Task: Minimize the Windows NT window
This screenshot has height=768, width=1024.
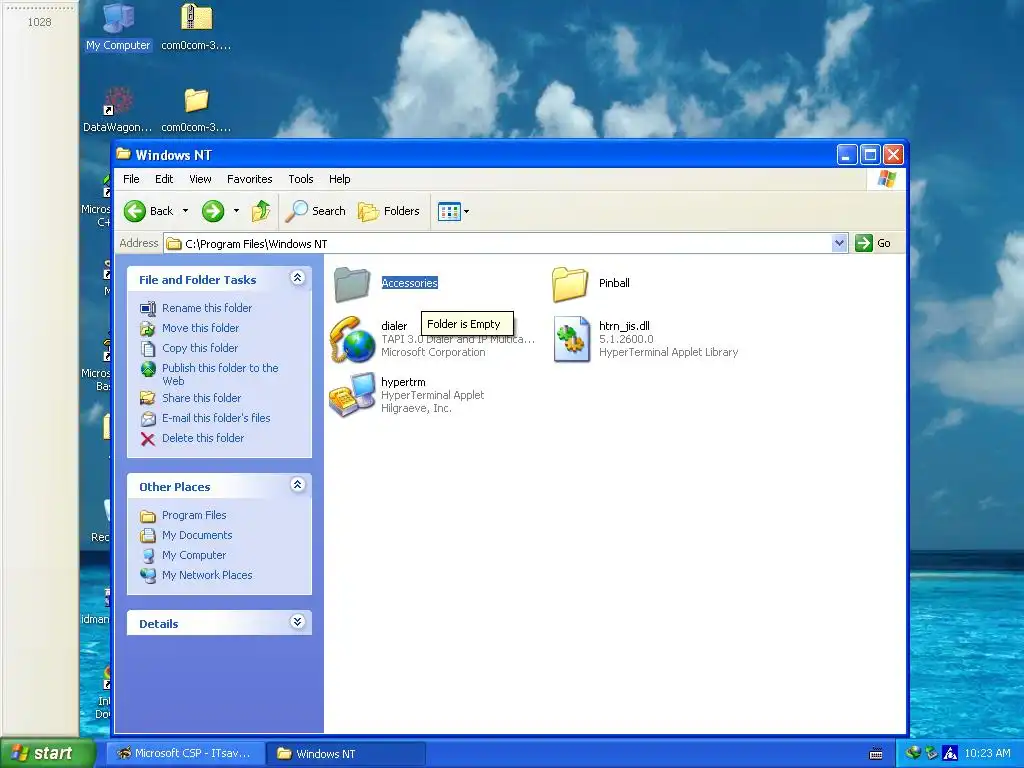Action: pyautogui.click(x=847, y=155)
